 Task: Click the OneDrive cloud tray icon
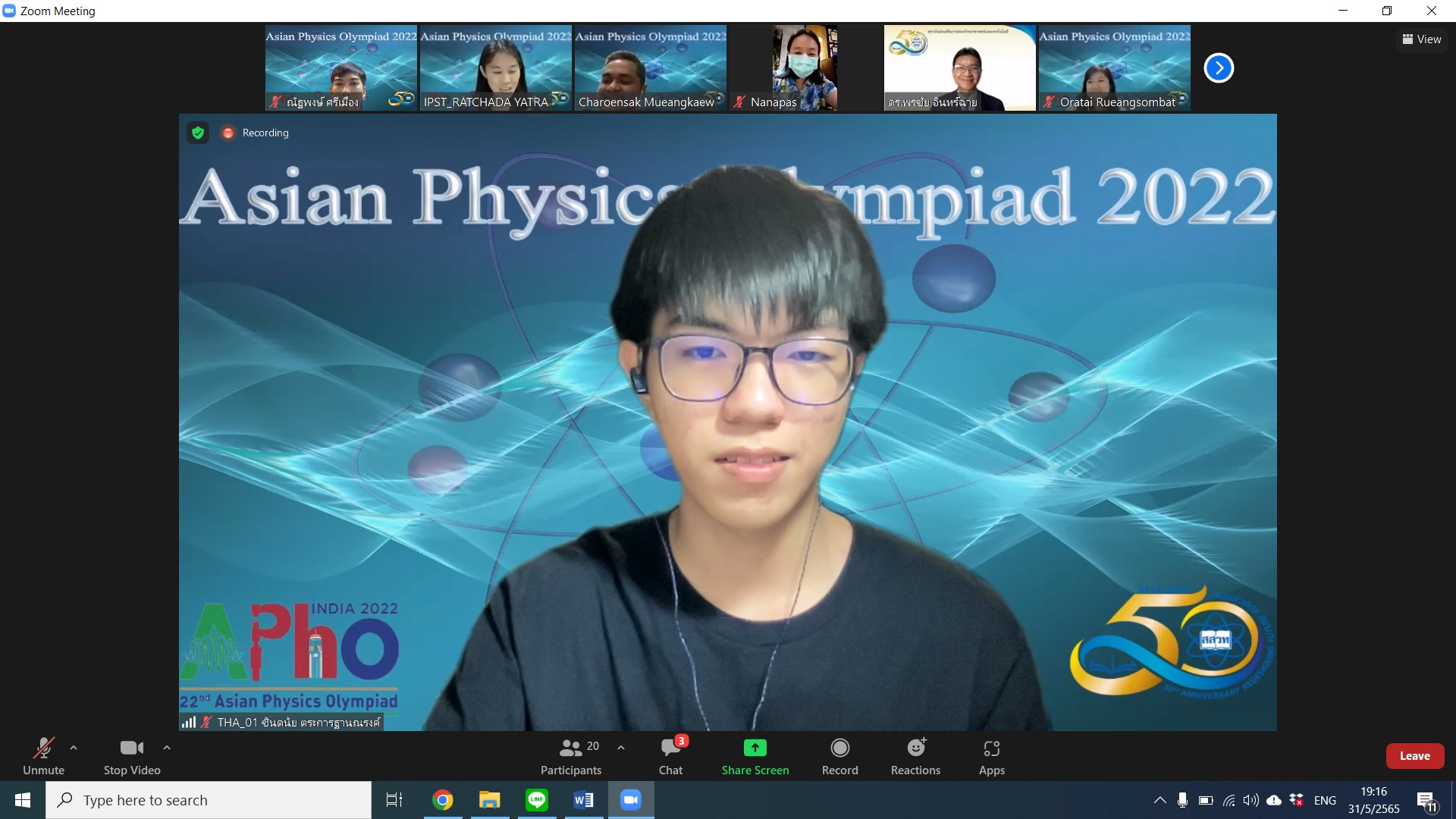[1274, 800]
